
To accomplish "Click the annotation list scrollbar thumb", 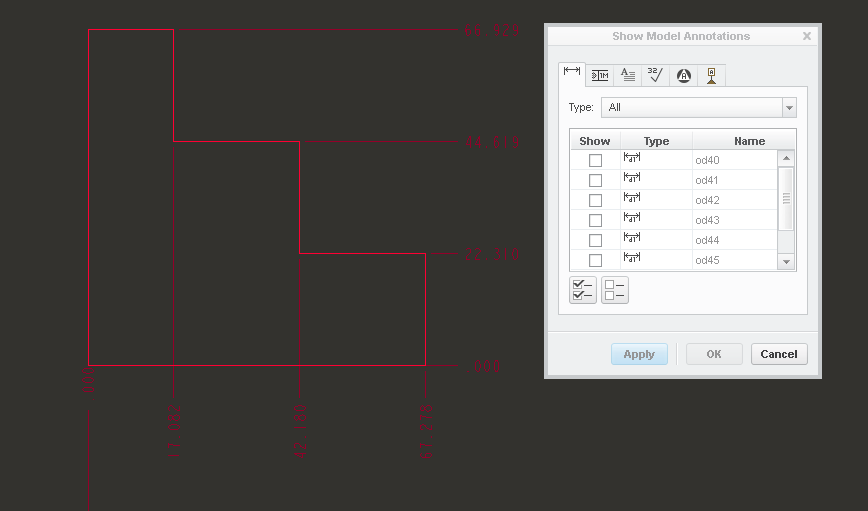I will coord(786,198).
